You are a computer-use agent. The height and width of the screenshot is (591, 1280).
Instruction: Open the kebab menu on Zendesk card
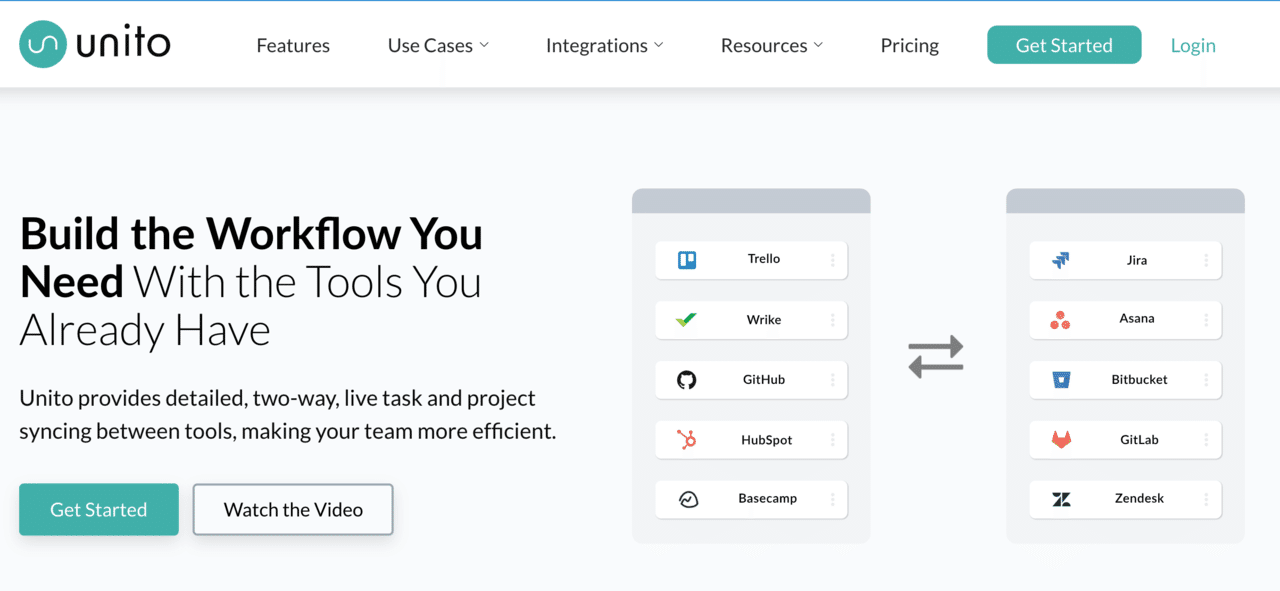point(1206,499)
